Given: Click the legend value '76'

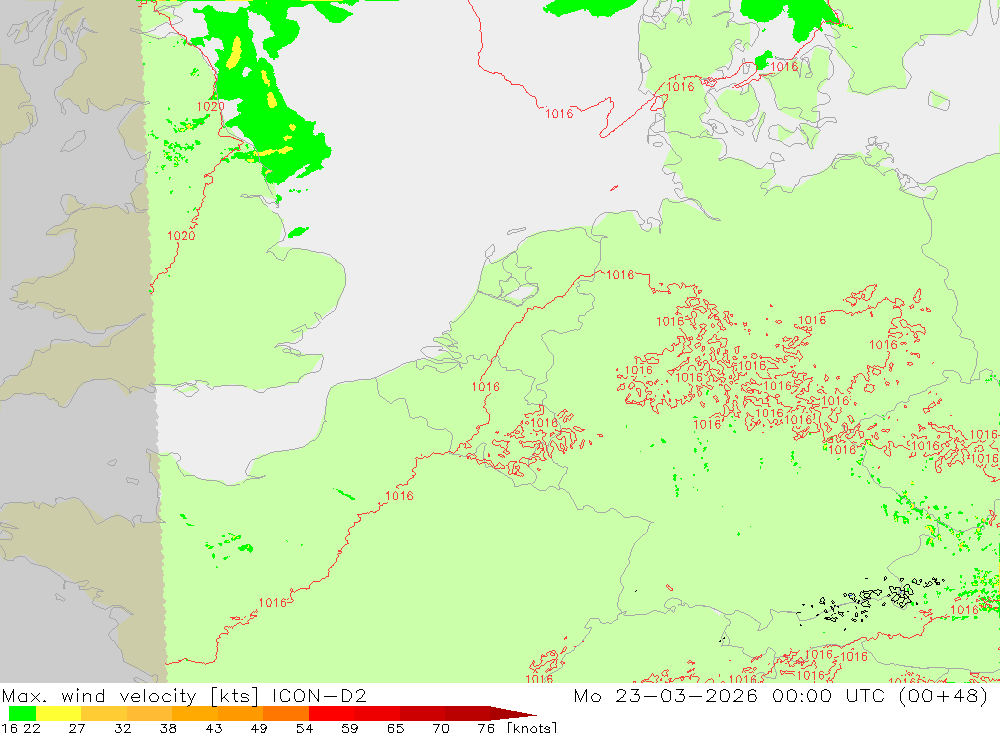Looking at the screenshot, I should (486, 728).
